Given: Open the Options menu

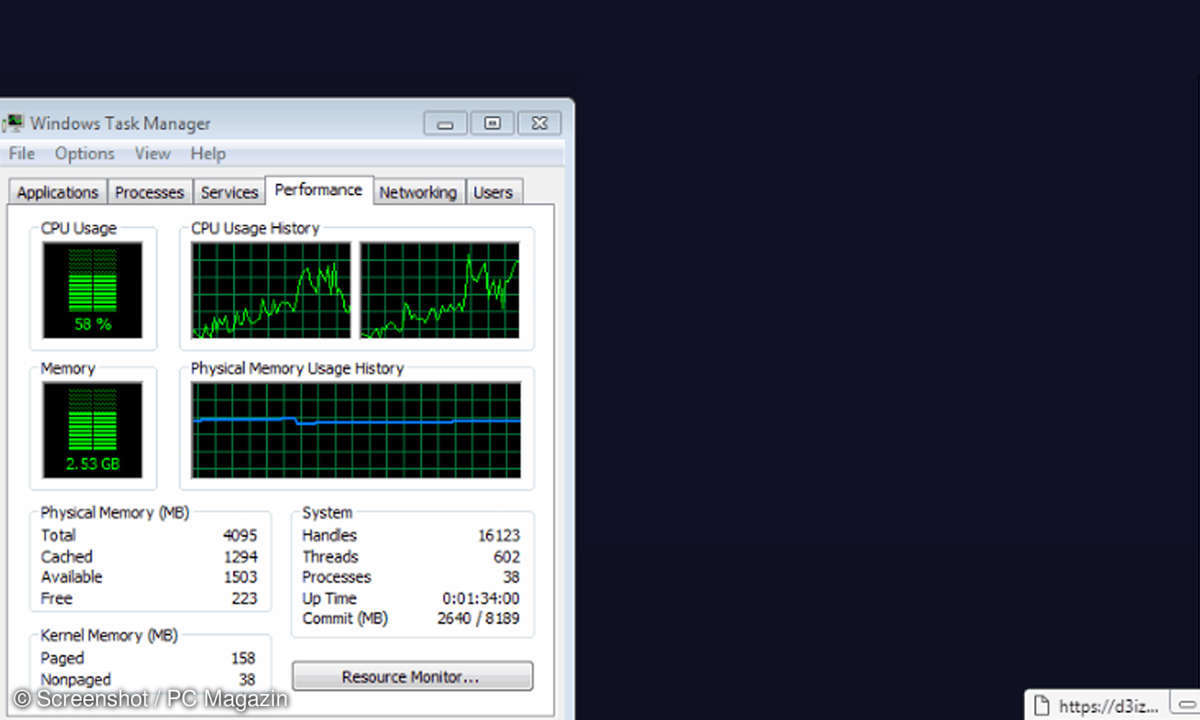Looking at the screenshot, I should pos(84,153).
